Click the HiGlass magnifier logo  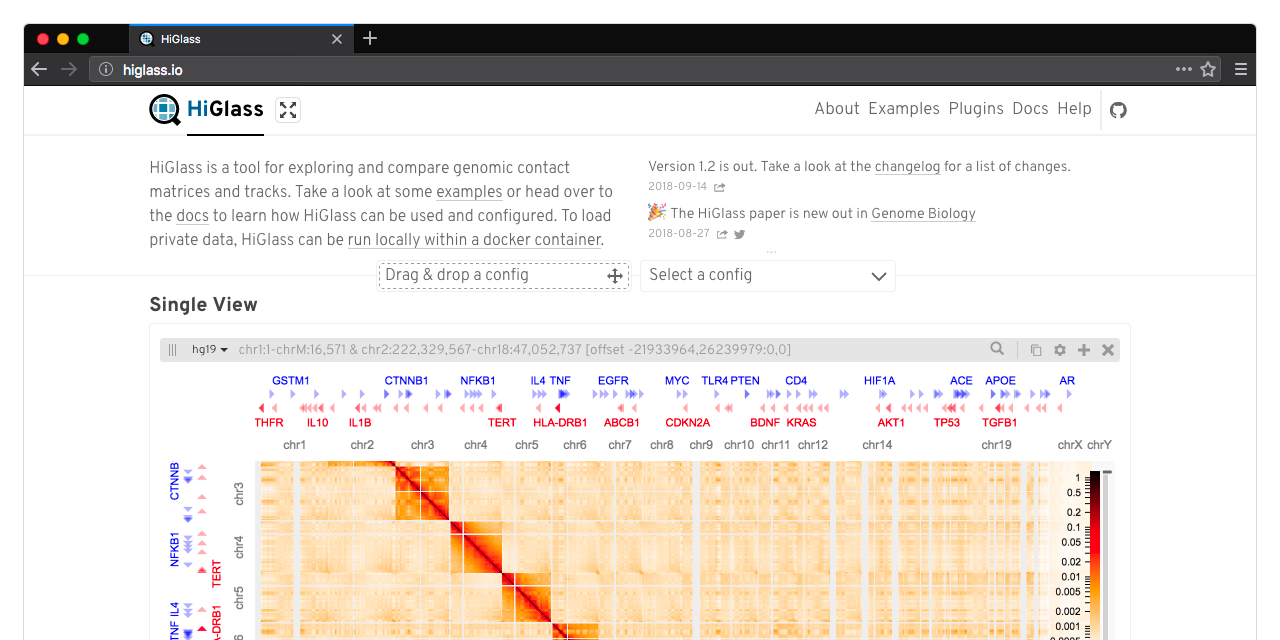164,109
